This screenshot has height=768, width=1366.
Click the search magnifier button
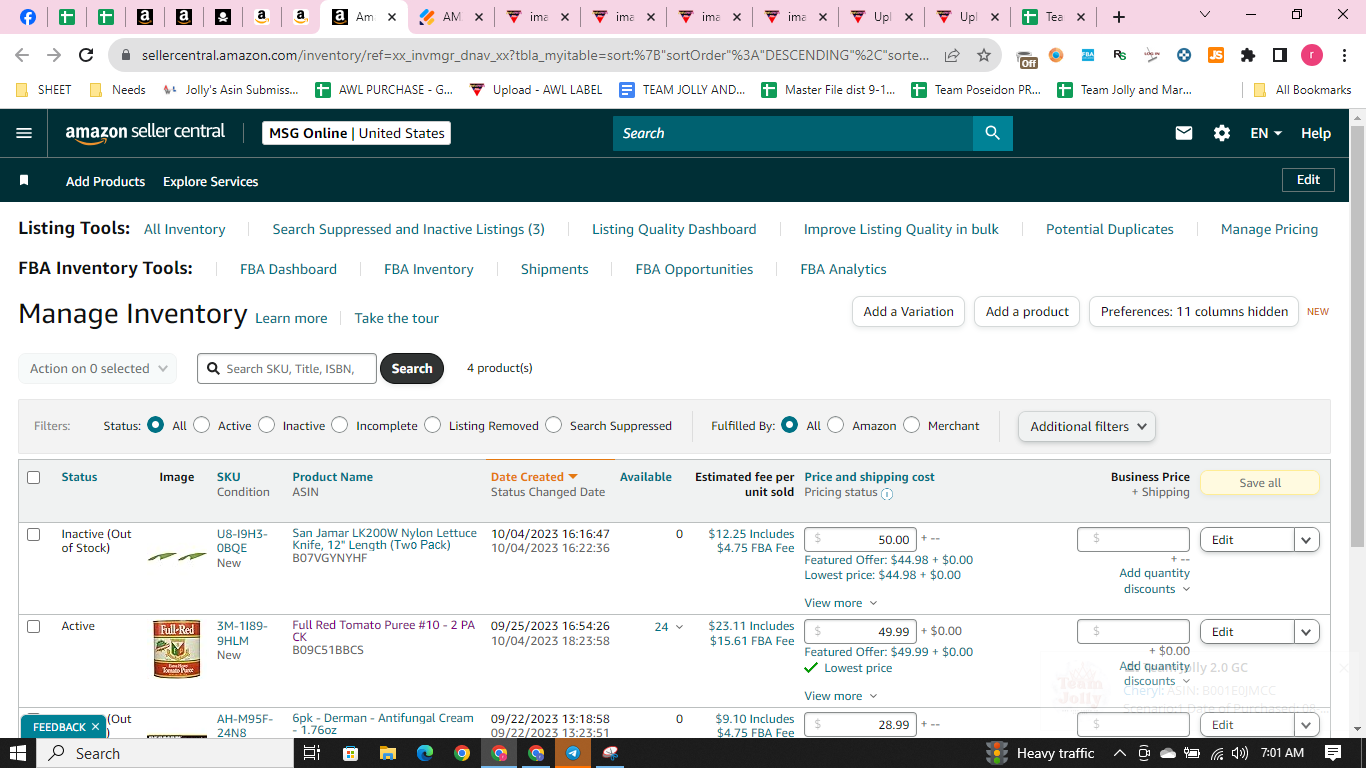click(992, 133)
